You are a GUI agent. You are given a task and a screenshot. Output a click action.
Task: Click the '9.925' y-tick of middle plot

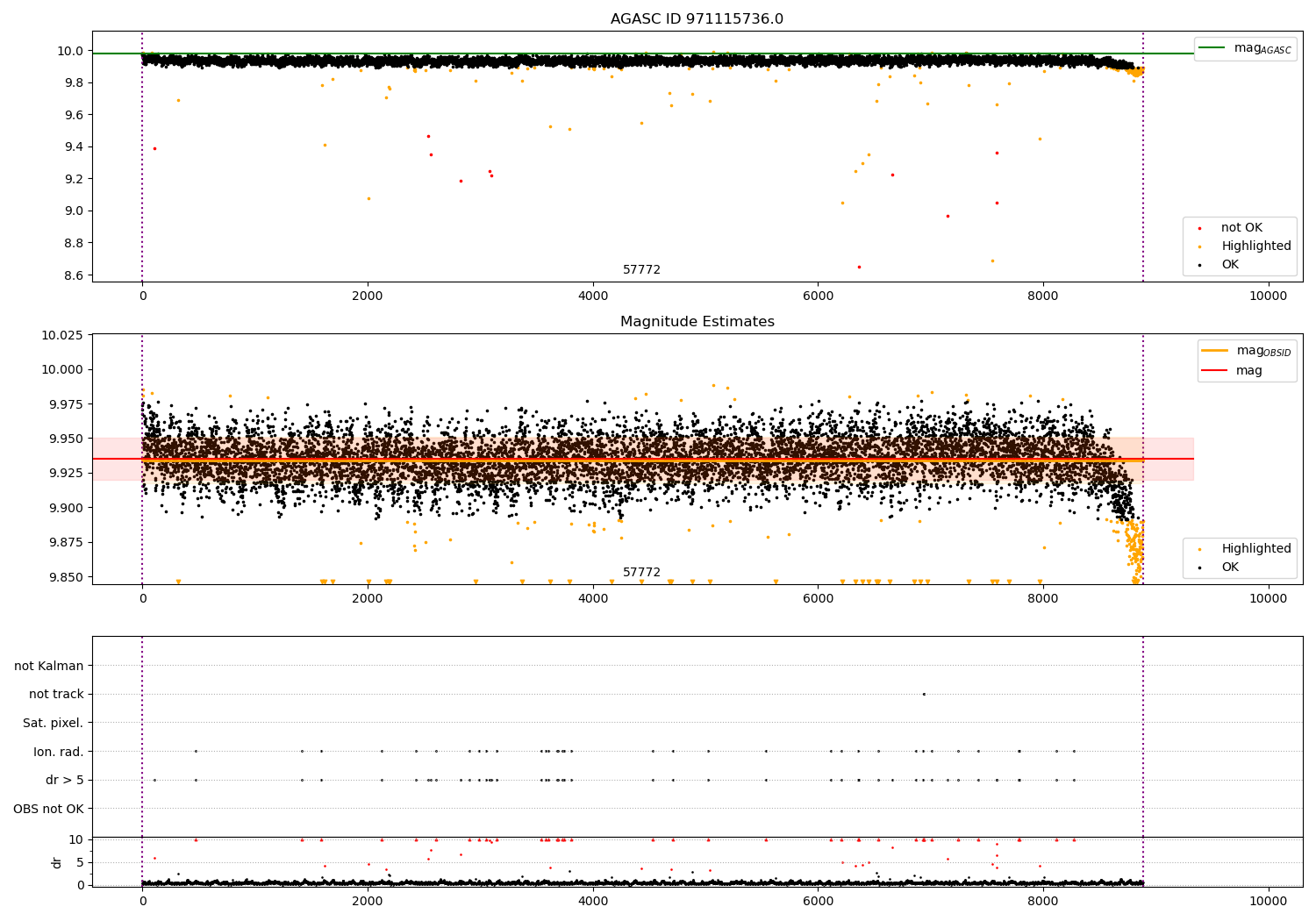pyautogui.click(x=67, y=474)
